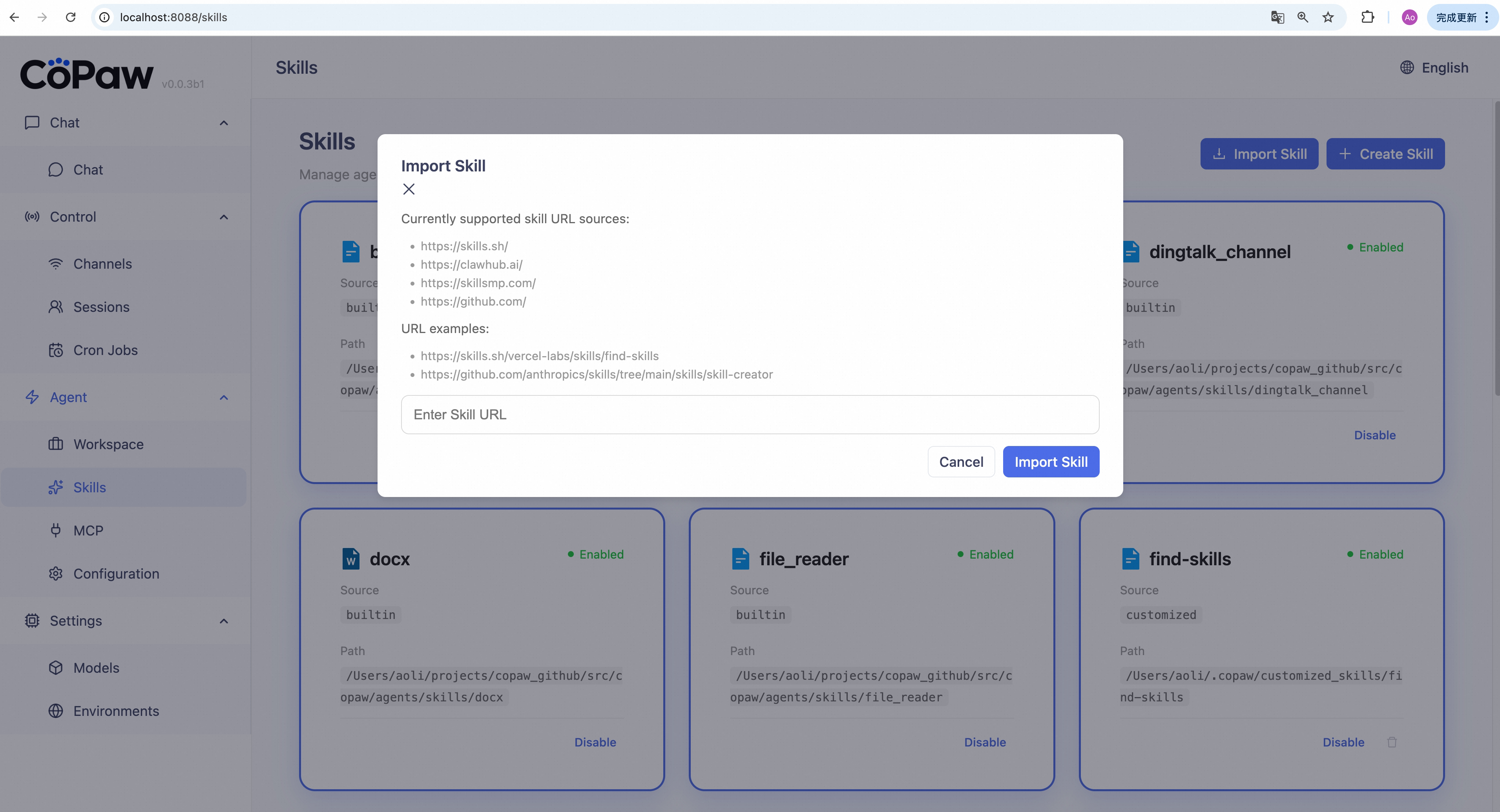Screen dimensions: 1500x812
Task: Disable the dingtalk_channel skill
Action: tap(1374, 435)
